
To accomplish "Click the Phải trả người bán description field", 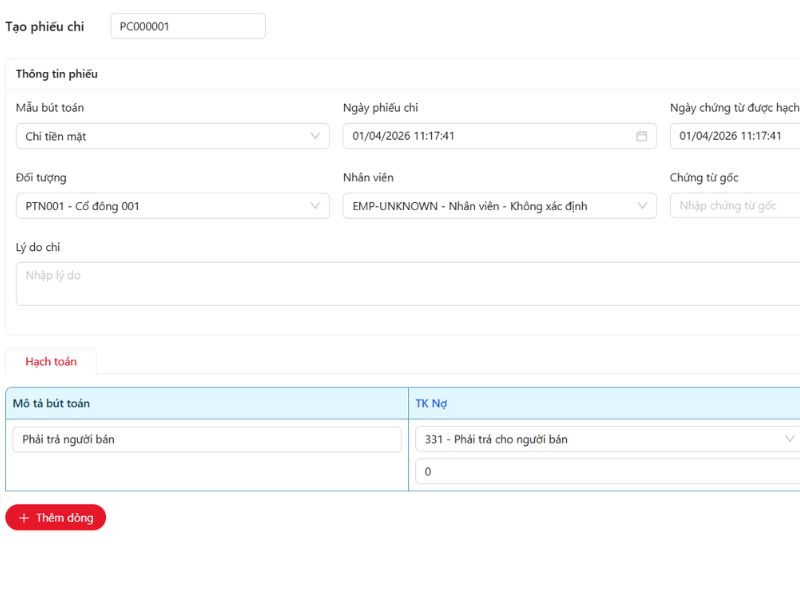I will (x=206, y=439).
